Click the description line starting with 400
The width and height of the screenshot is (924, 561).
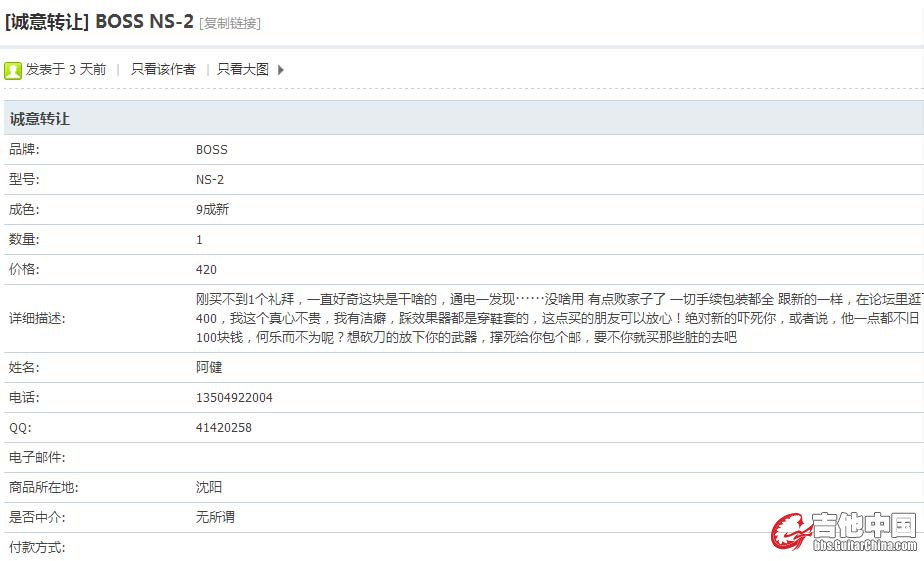[x=557, y=318]
